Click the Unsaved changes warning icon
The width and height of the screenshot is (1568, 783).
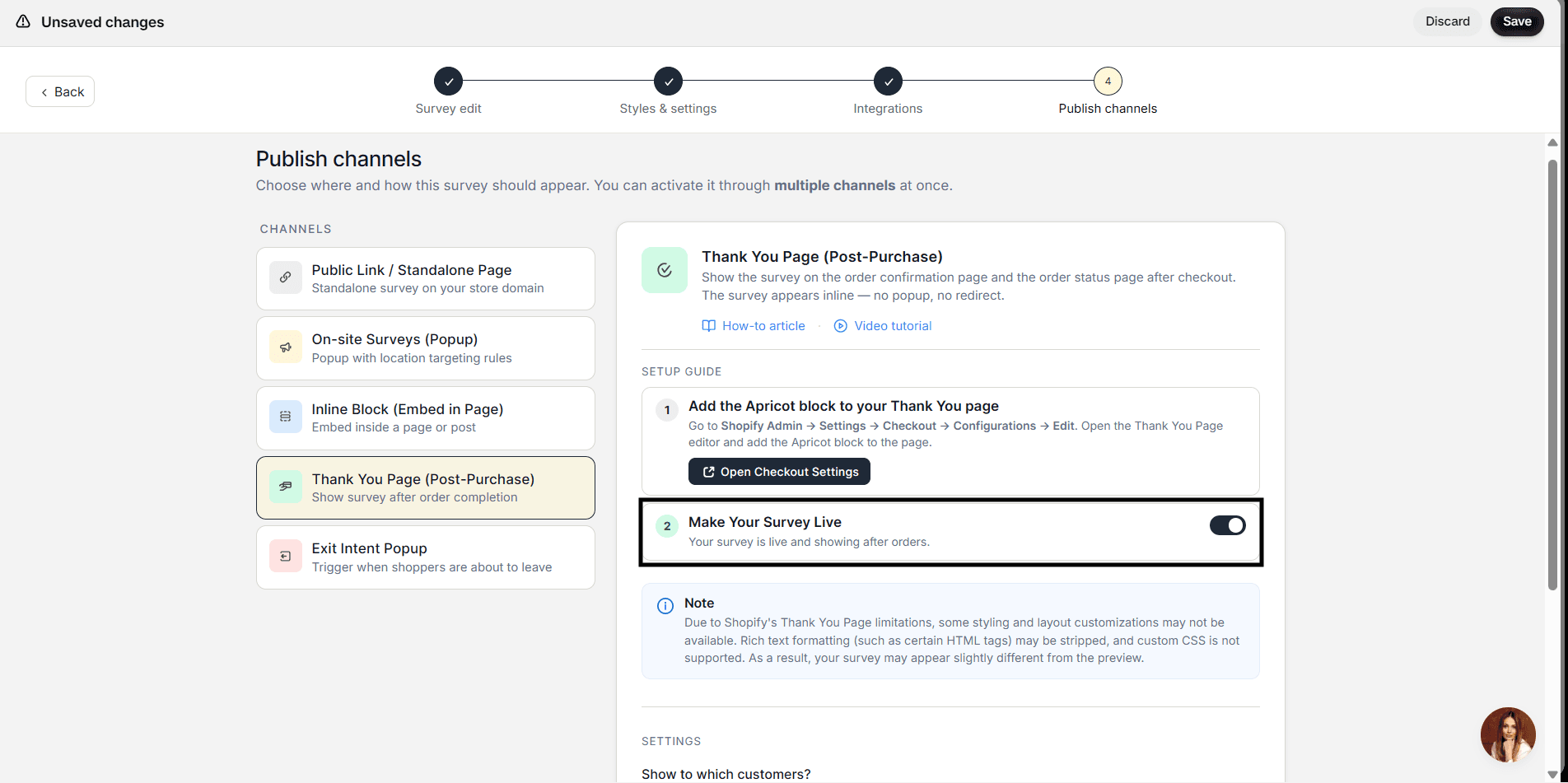(23, 21)
